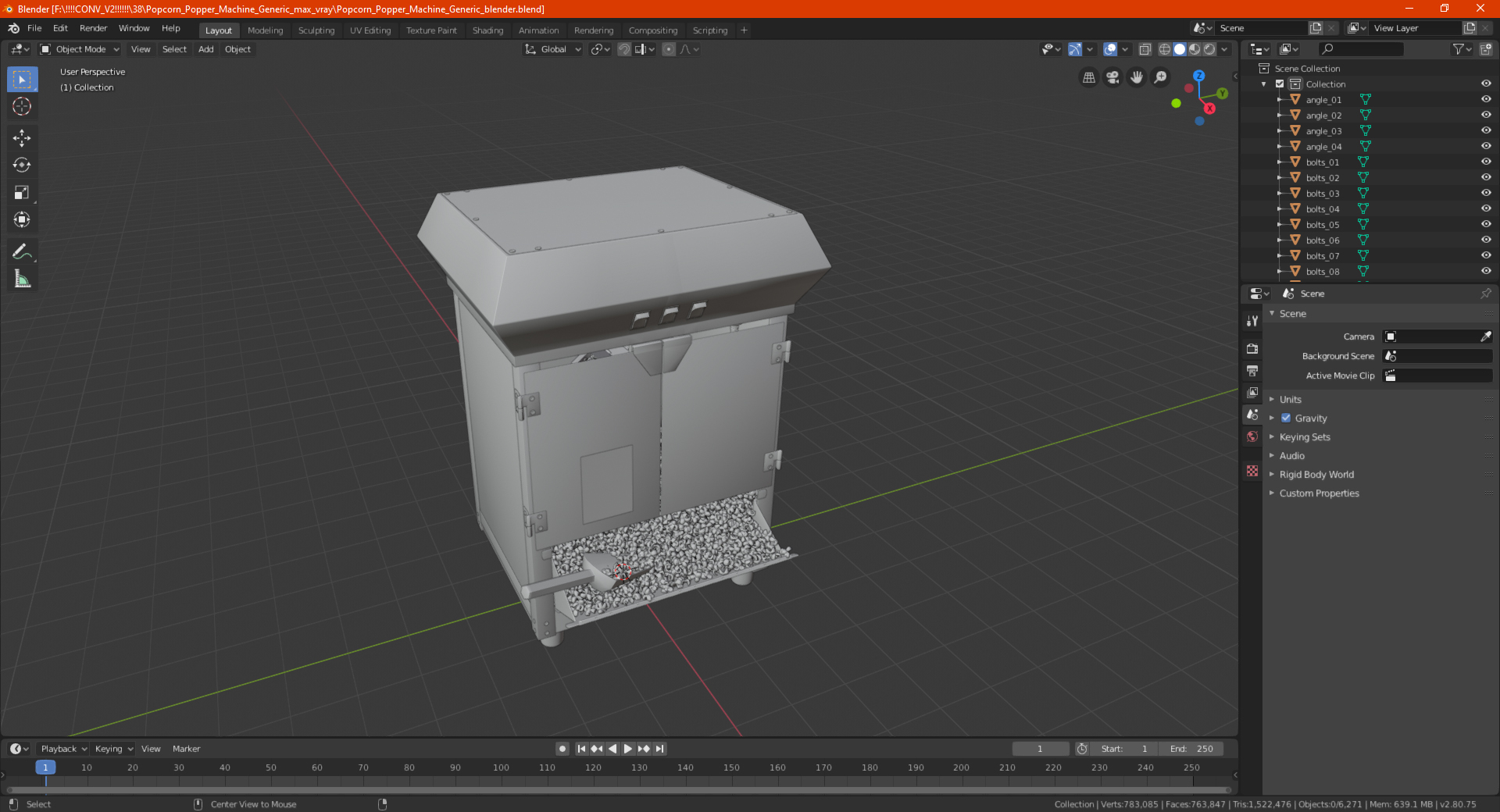Viewport: 1500px width, 812px height.
Task: Select the Annotate tool
Action: (x=22, y=251)
